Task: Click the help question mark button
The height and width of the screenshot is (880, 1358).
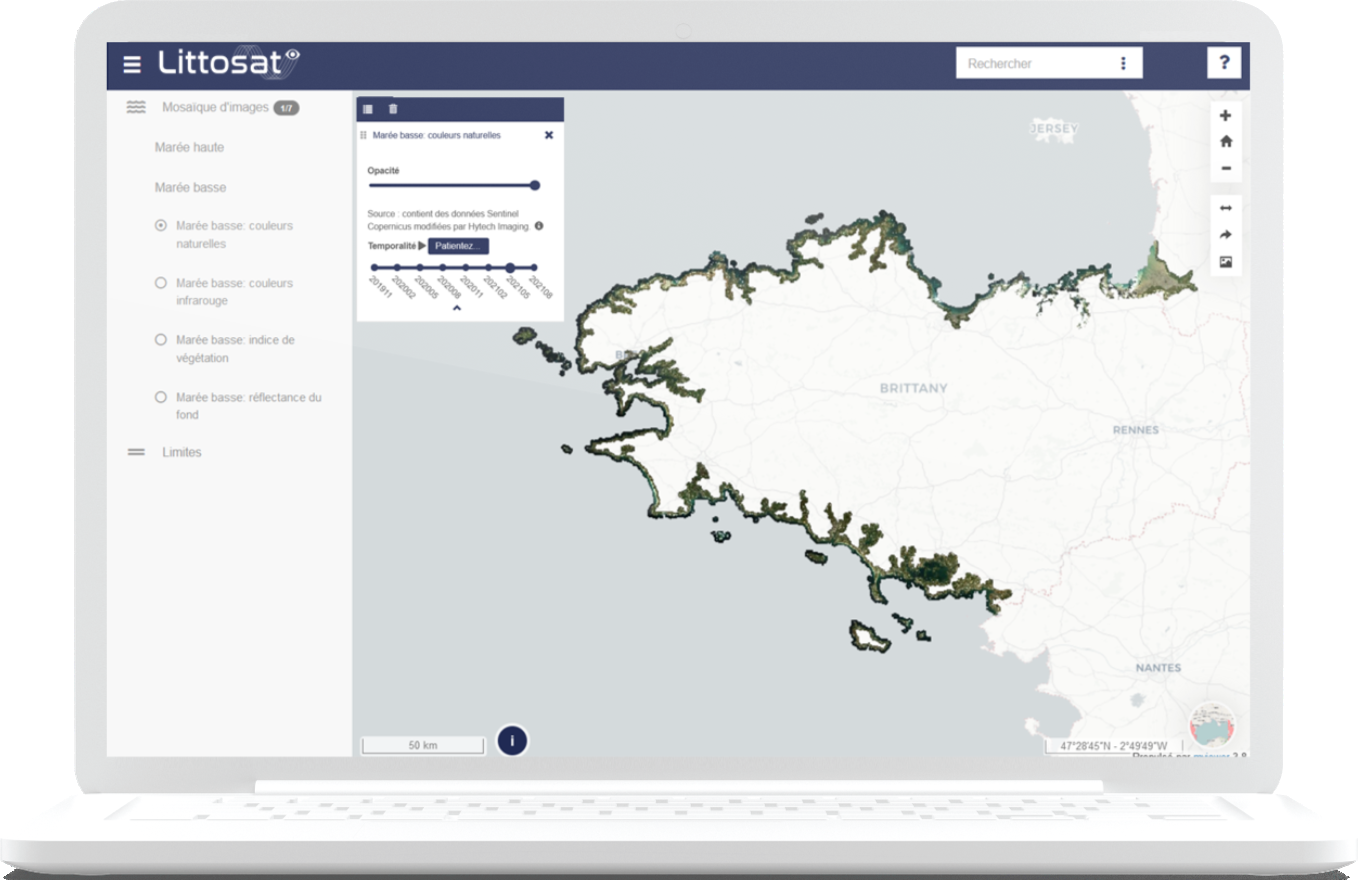Action: pyautogui.click(x=1222, y=62)
